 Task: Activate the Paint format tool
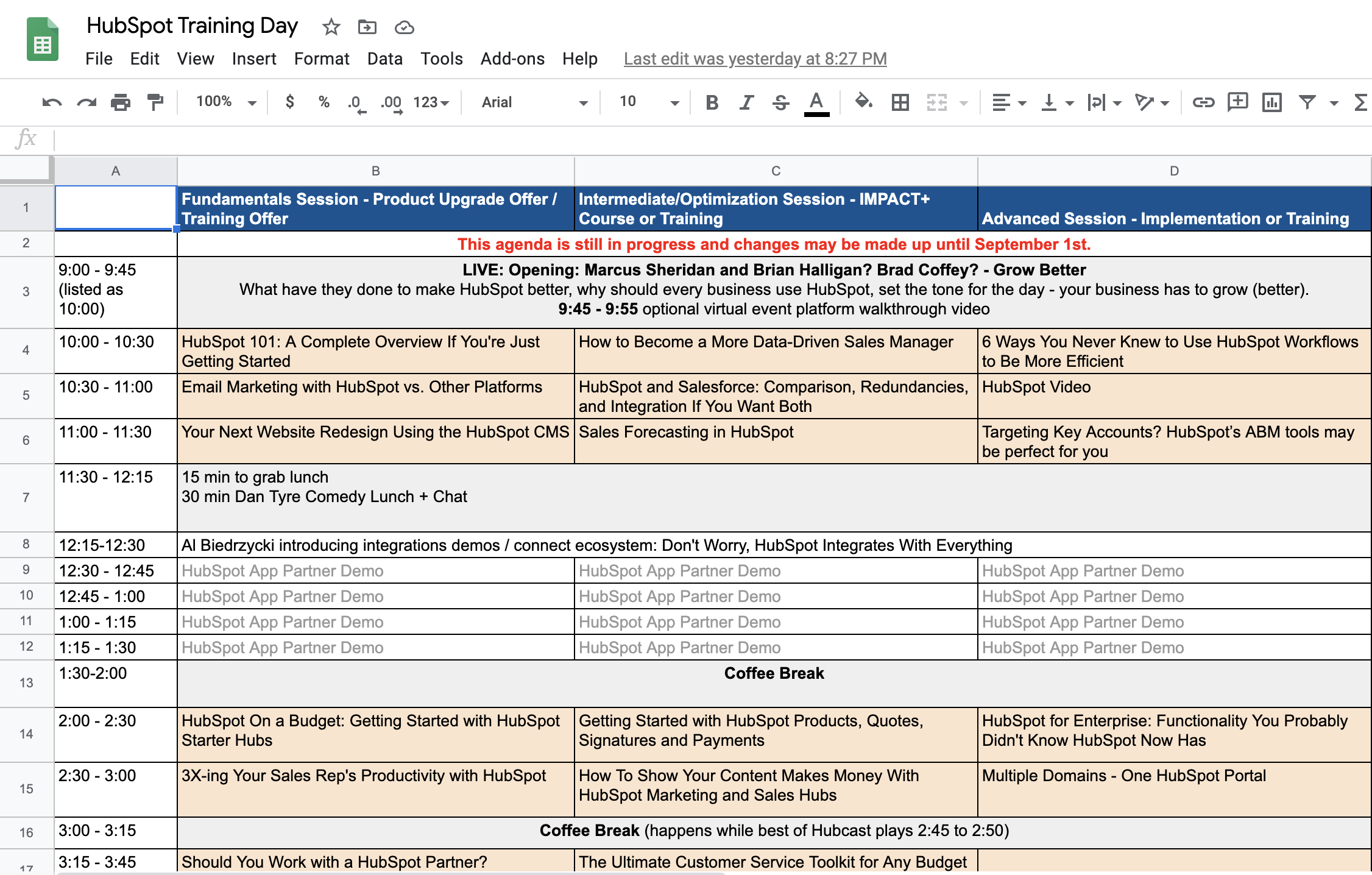point(155,102)
